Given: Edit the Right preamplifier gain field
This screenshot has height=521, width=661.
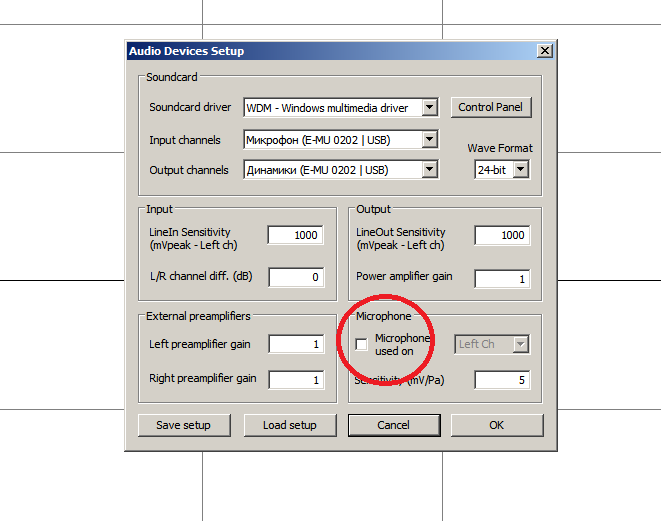Looking at the screenshot, I should tap(296, 380).
